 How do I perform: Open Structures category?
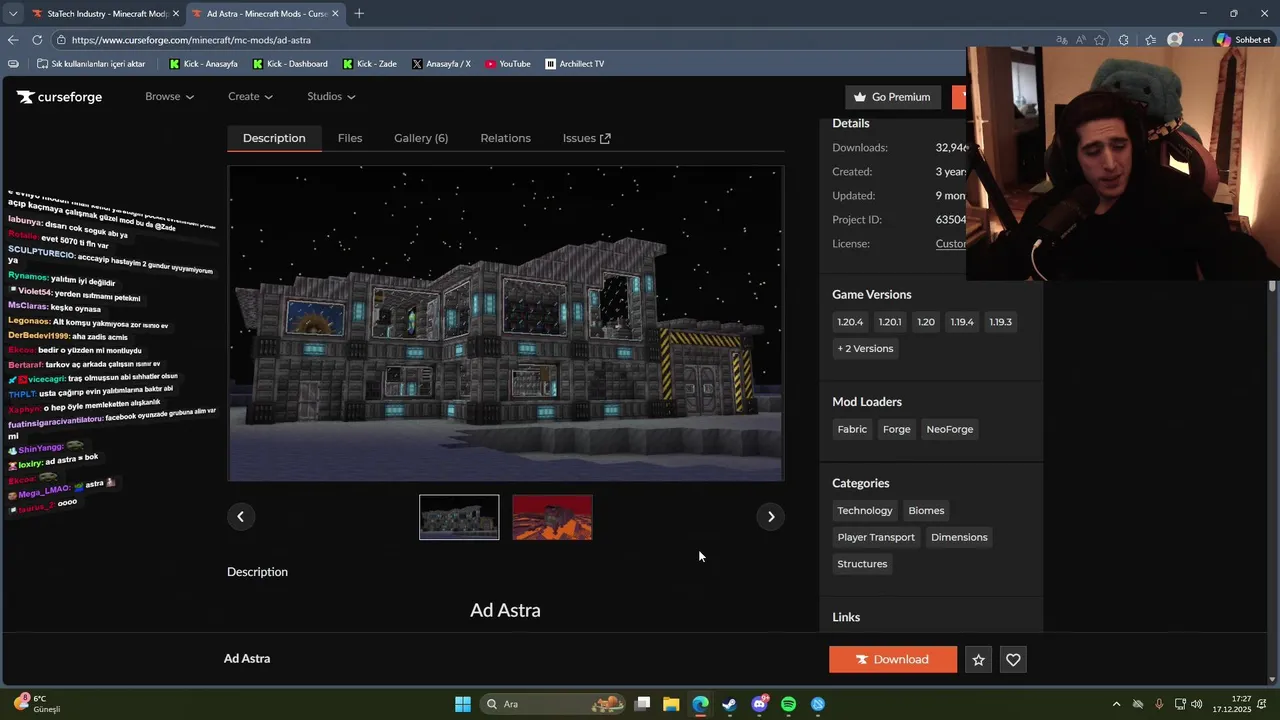tap(862, 564)
